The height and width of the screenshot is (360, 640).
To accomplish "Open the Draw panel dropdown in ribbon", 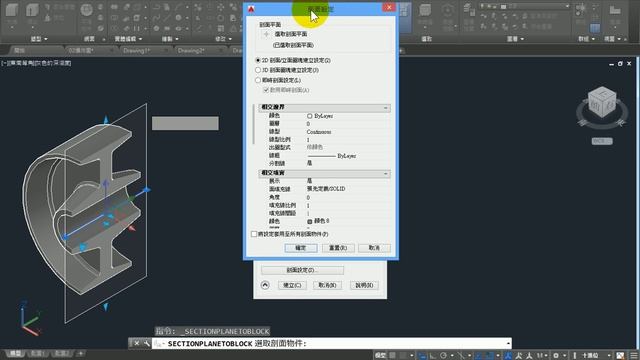I will coord(170,39).
